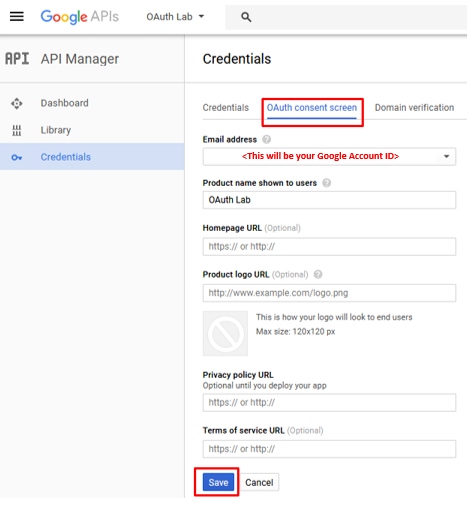469x510 pixels.
Task: Click the logo preview placeholder thumbnail
Action: point(225,333)
